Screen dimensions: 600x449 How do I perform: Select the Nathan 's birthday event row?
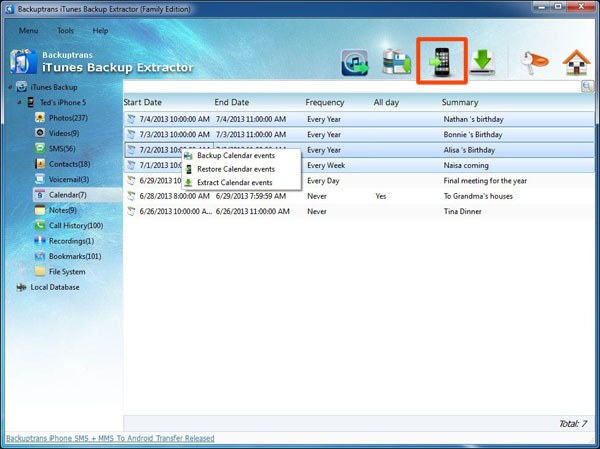tap(359, 119)
